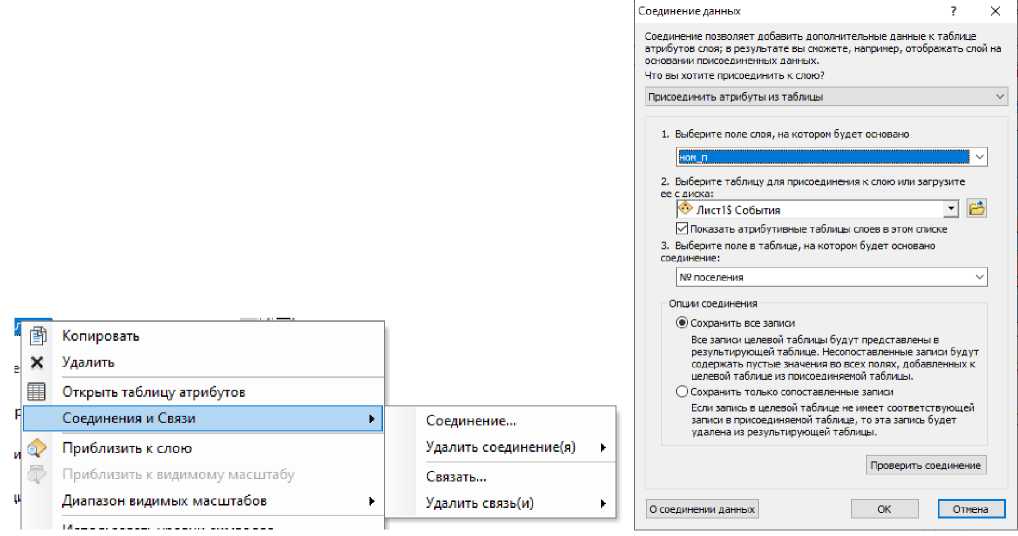Select 'Сохранить только сопоставленные записи' option
The width and height of the screenshot is (1018, 536).
click(682, 392)
